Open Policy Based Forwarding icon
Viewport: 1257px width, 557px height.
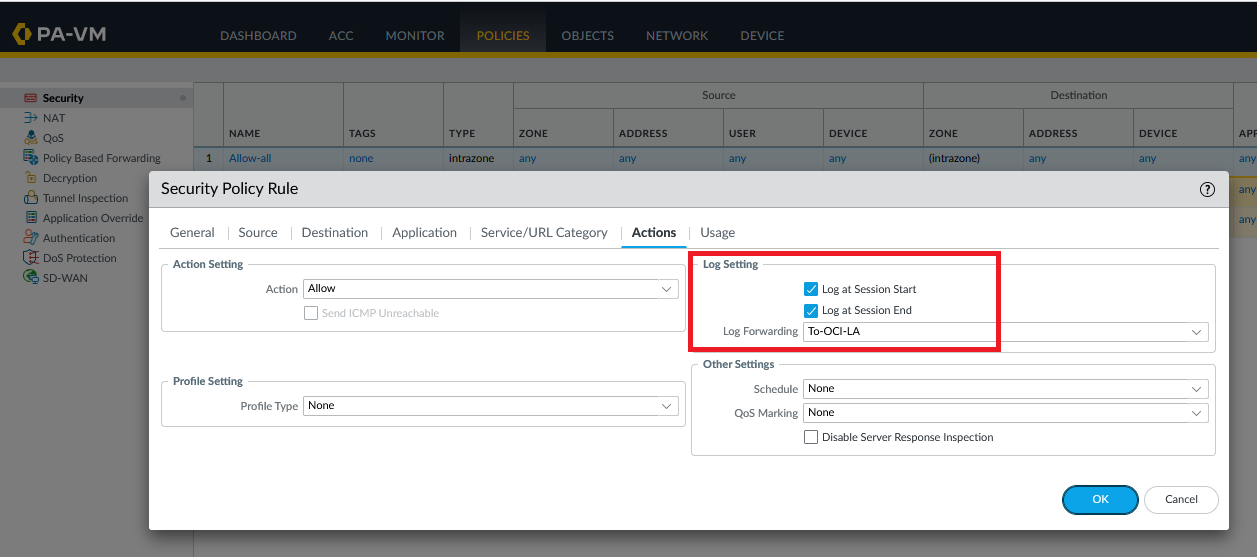(x=30, y=158)
